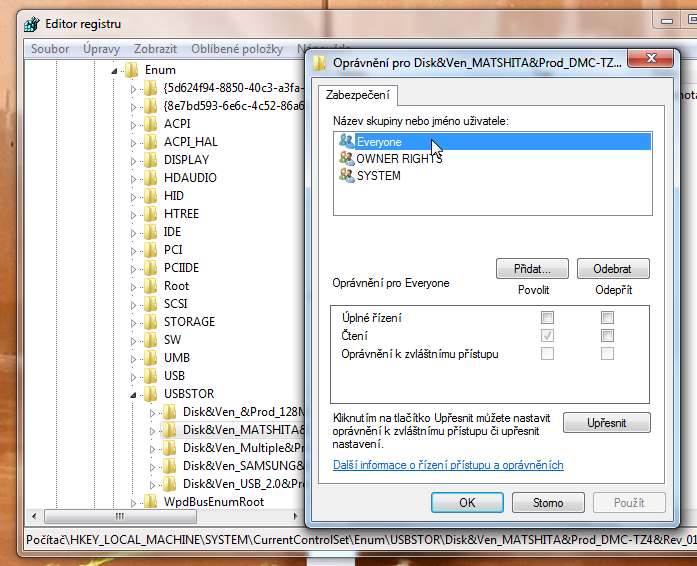Click the USB folder icon
This screenshot has width=697, height=566.
(151, 376)
